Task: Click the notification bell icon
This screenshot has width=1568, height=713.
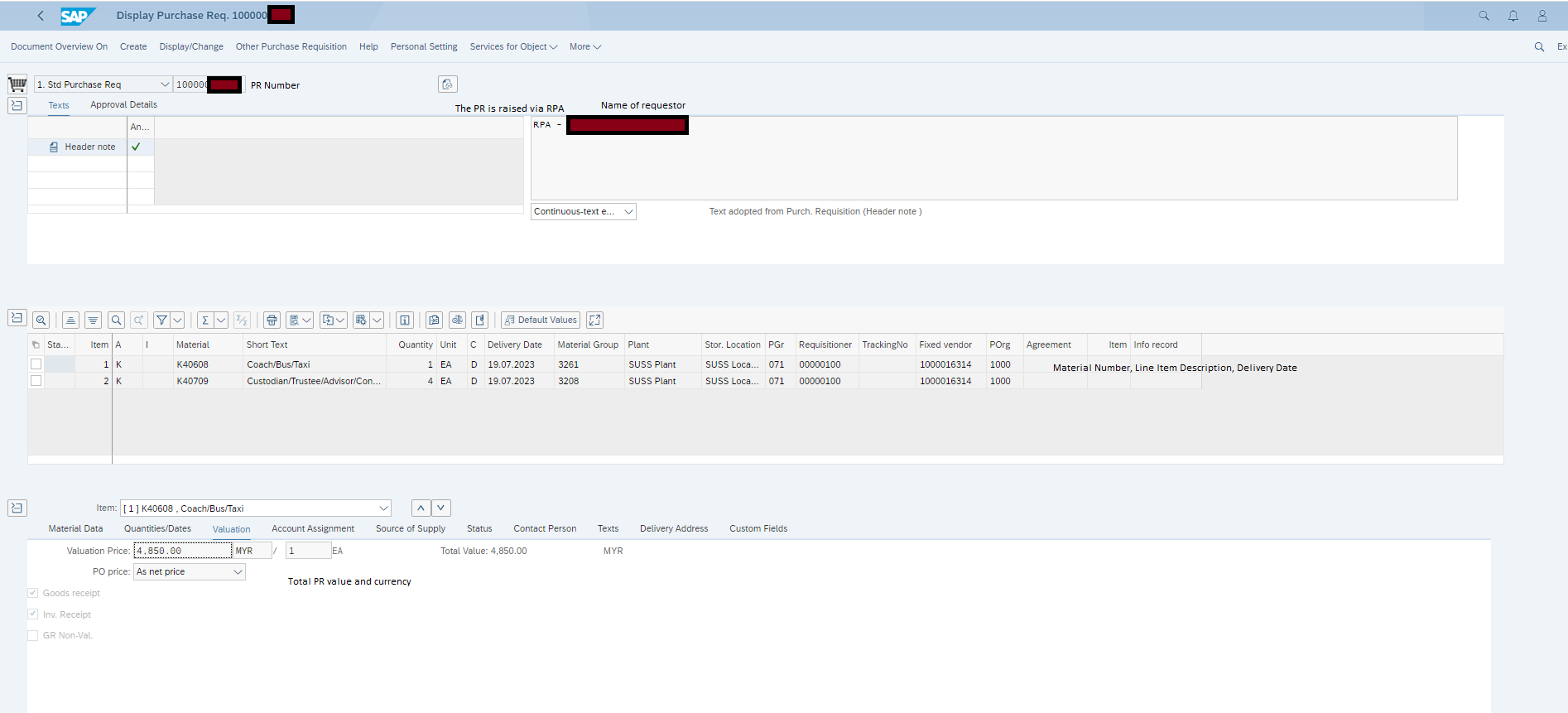Action: 1513,16
